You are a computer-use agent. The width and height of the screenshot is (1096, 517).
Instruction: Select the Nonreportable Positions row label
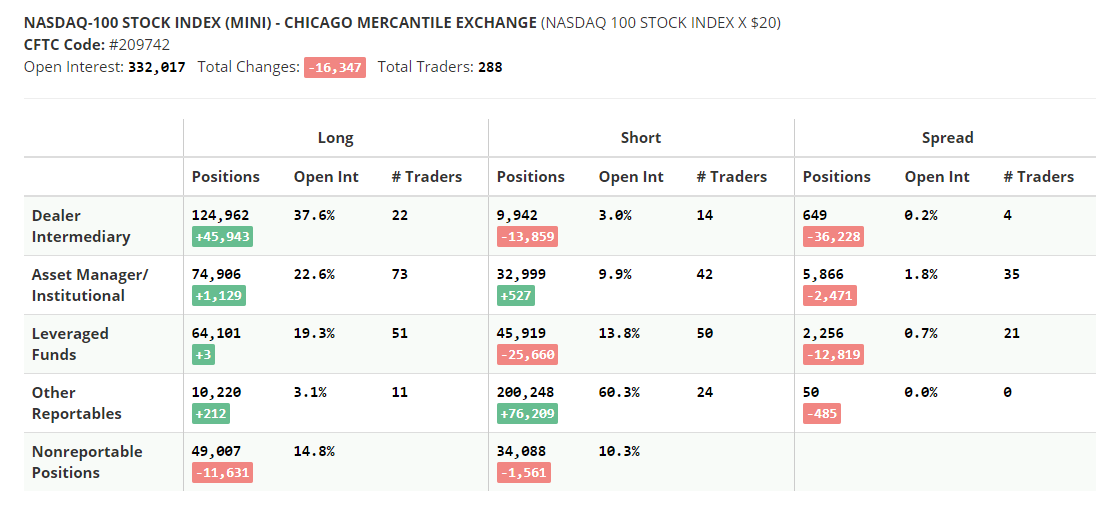[x=87, y=462]
